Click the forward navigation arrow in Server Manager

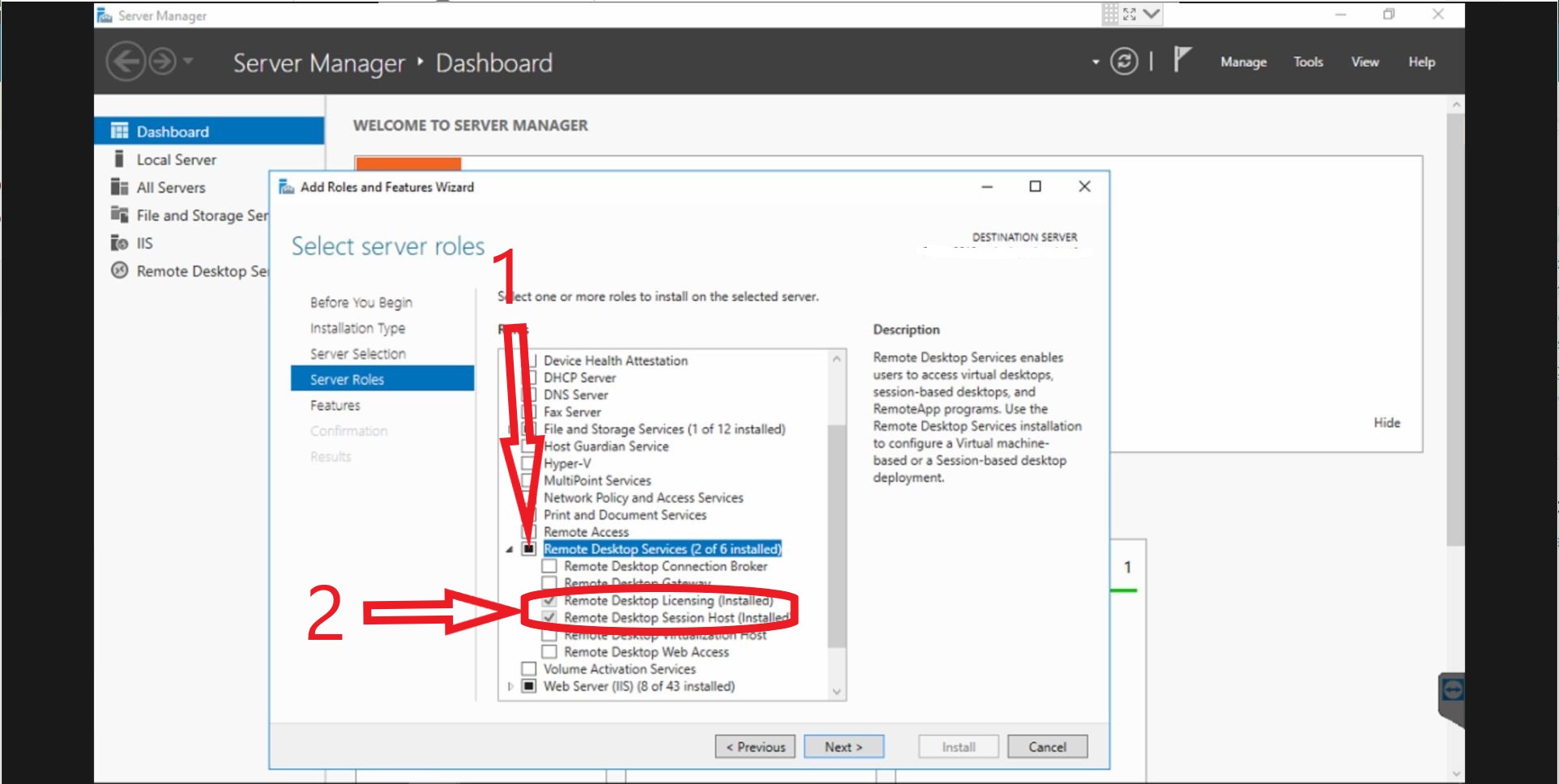coord(163,62)
